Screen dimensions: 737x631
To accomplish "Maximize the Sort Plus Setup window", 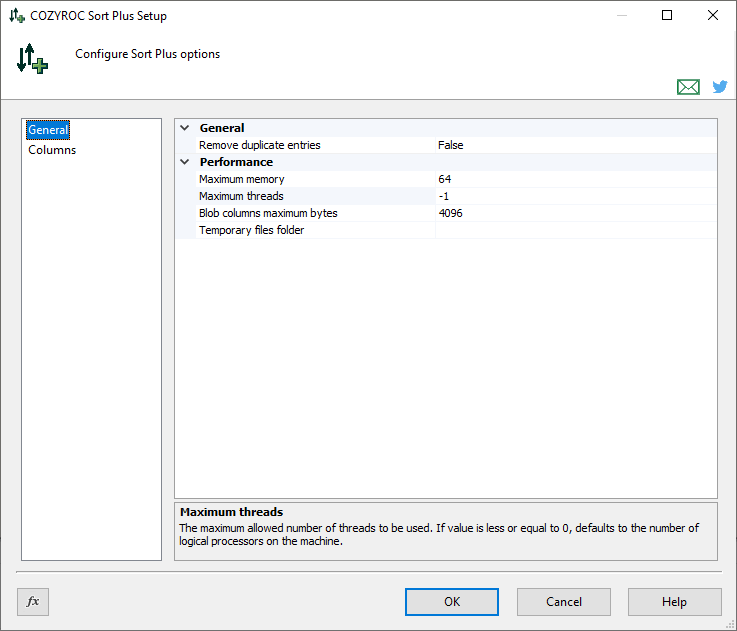I will 666,15.
